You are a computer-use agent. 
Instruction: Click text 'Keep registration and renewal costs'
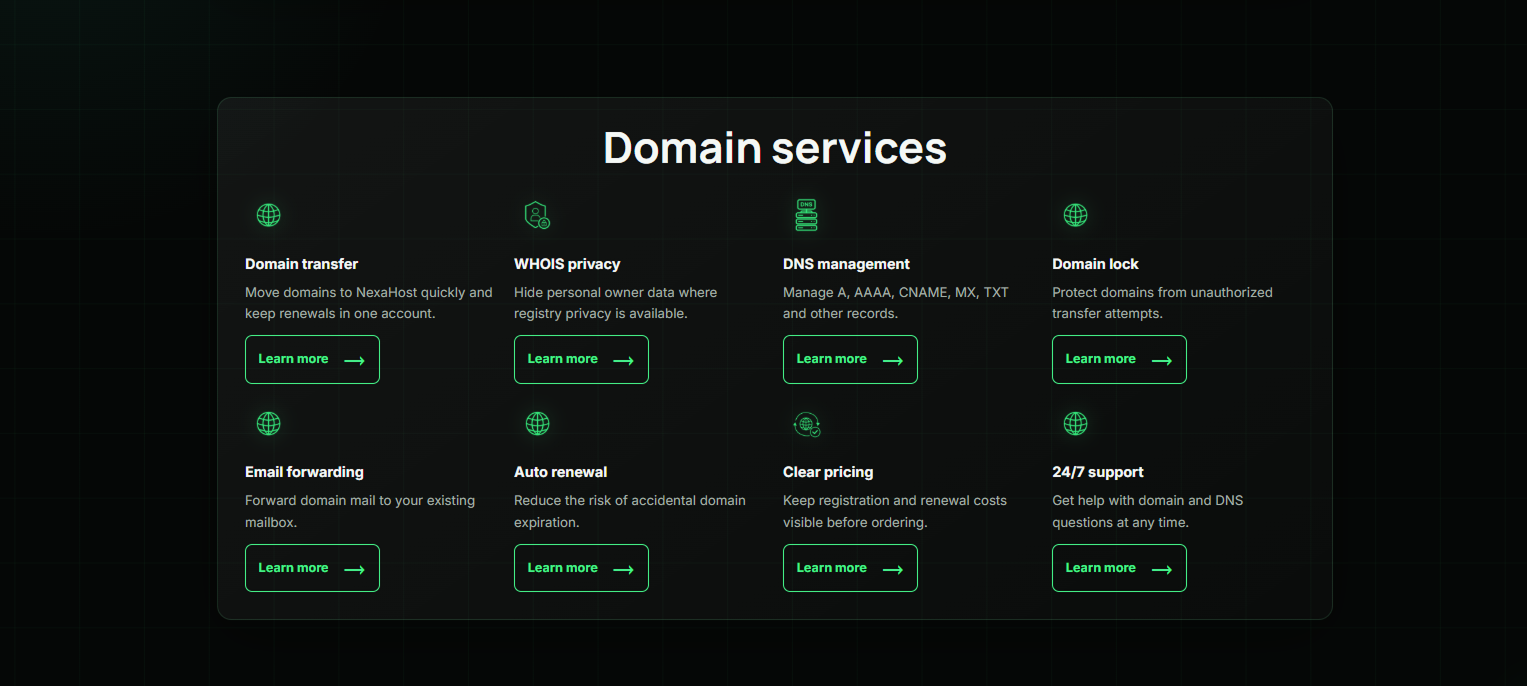tap(895, 501)
